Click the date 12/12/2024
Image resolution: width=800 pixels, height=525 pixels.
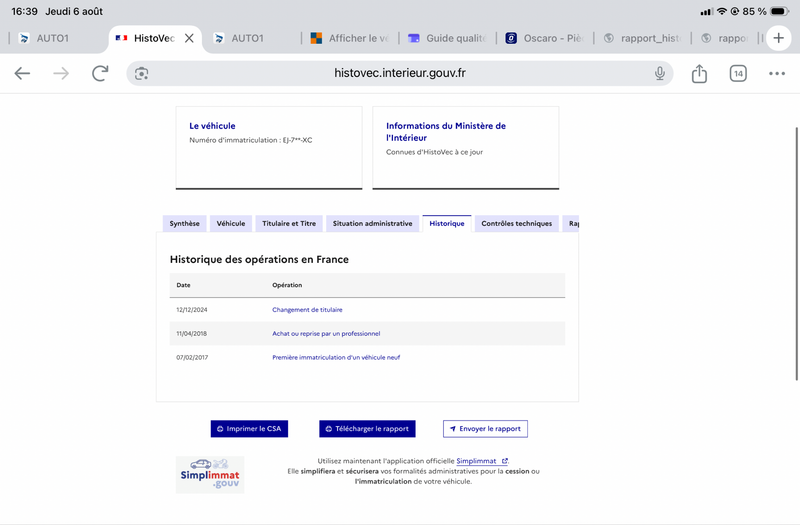[192, 310]
